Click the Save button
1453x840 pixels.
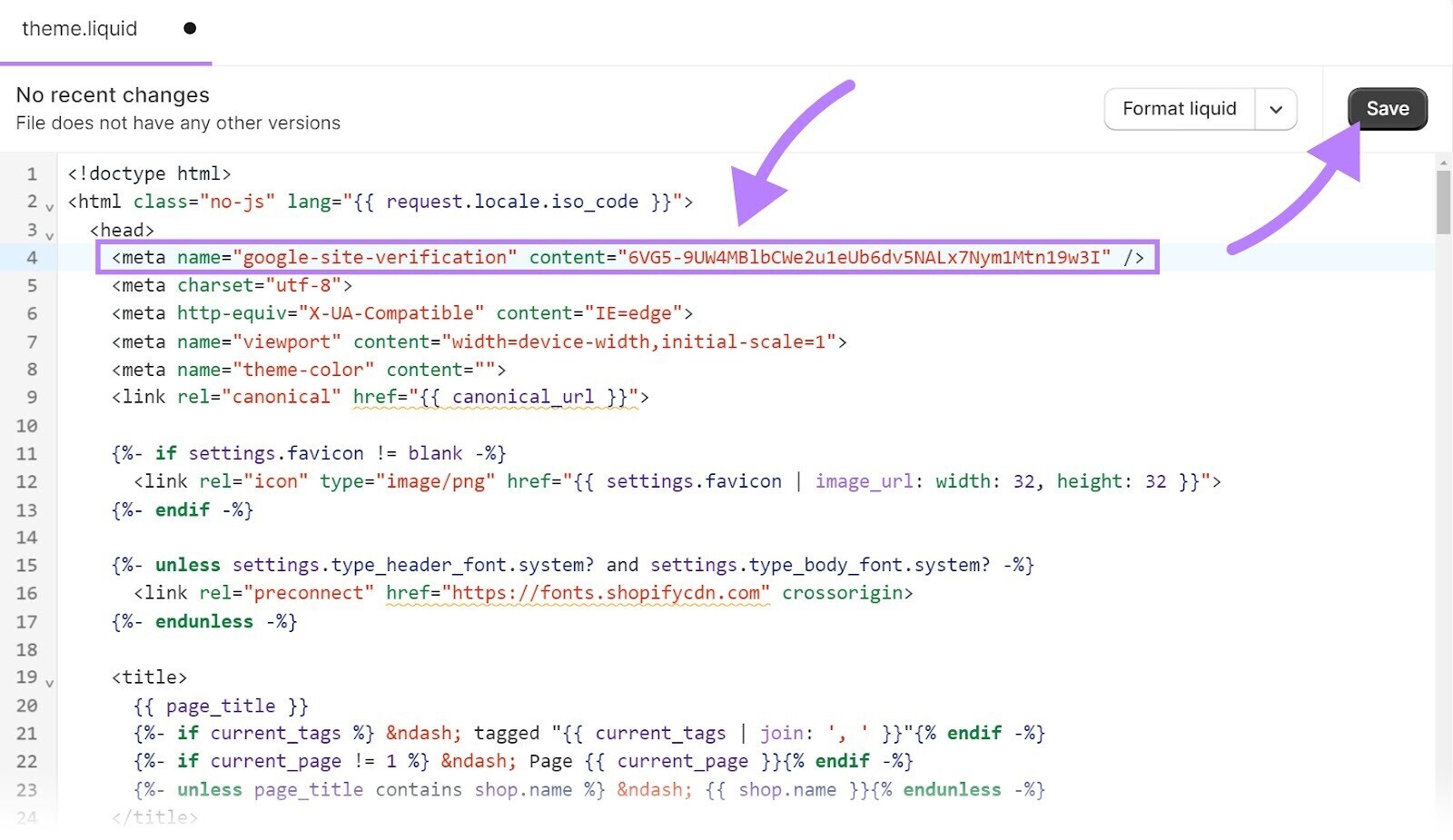(x=1387, y=108)
